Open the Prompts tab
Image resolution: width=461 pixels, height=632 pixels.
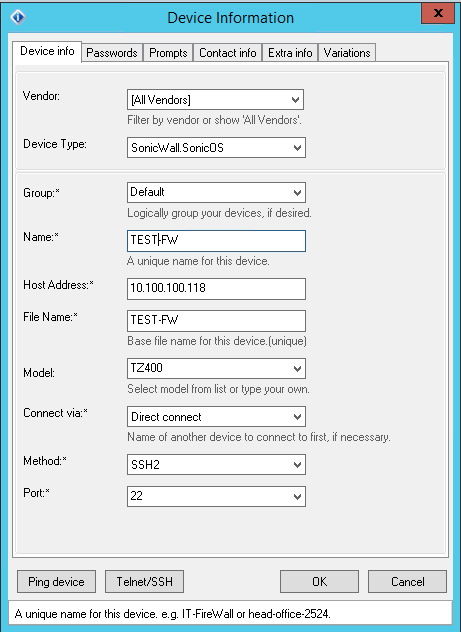[168, 53]
